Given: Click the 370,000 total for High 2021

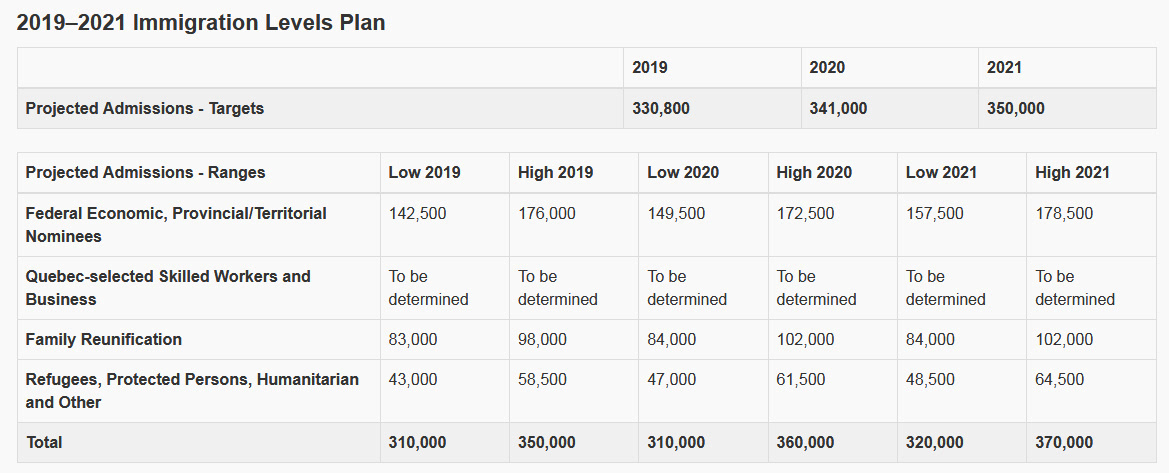Looking at the screenshot, I should (x=1064, y=442).
